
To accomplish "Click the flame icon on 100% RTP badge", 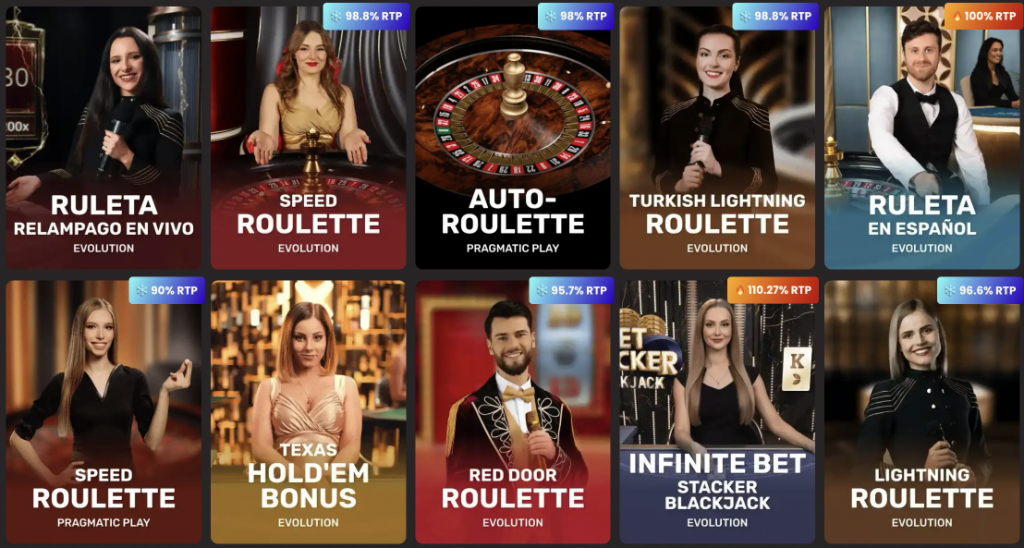I will click(x=957, y=16).
